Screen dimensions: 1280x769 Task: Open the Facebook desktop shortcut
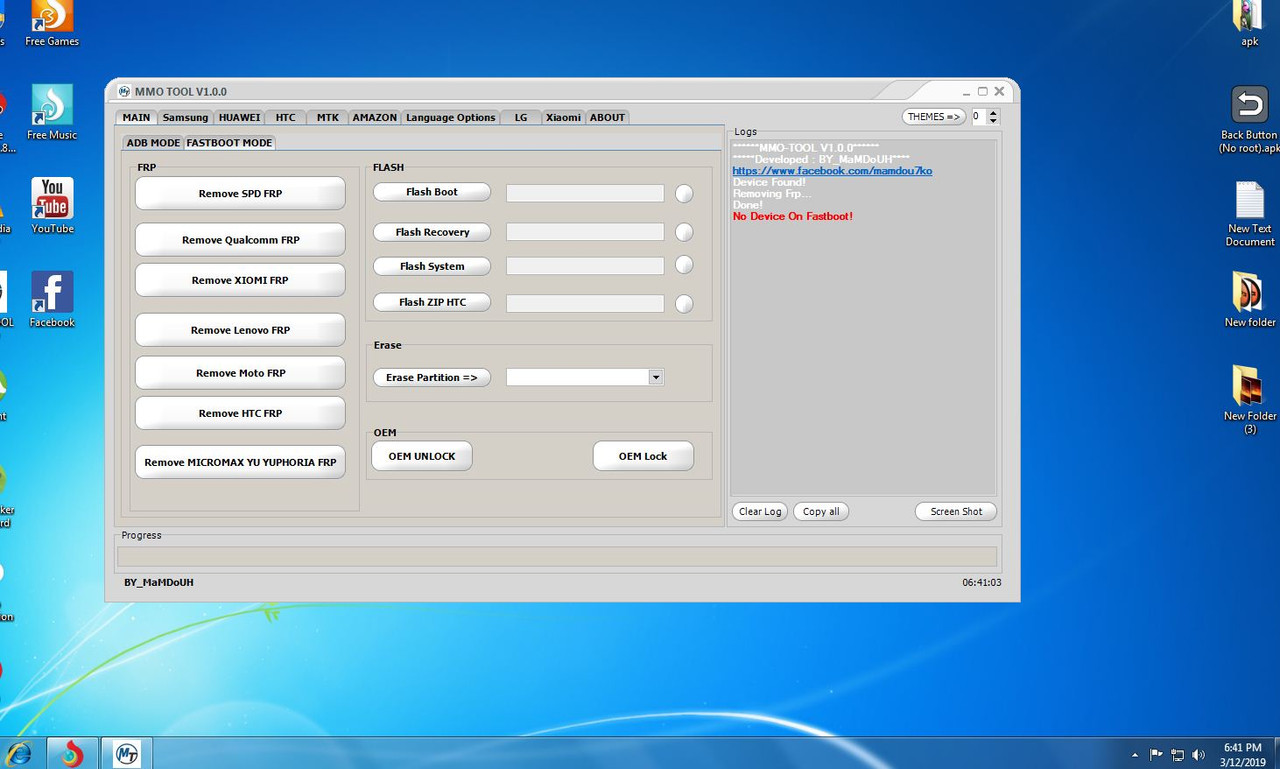52,300
